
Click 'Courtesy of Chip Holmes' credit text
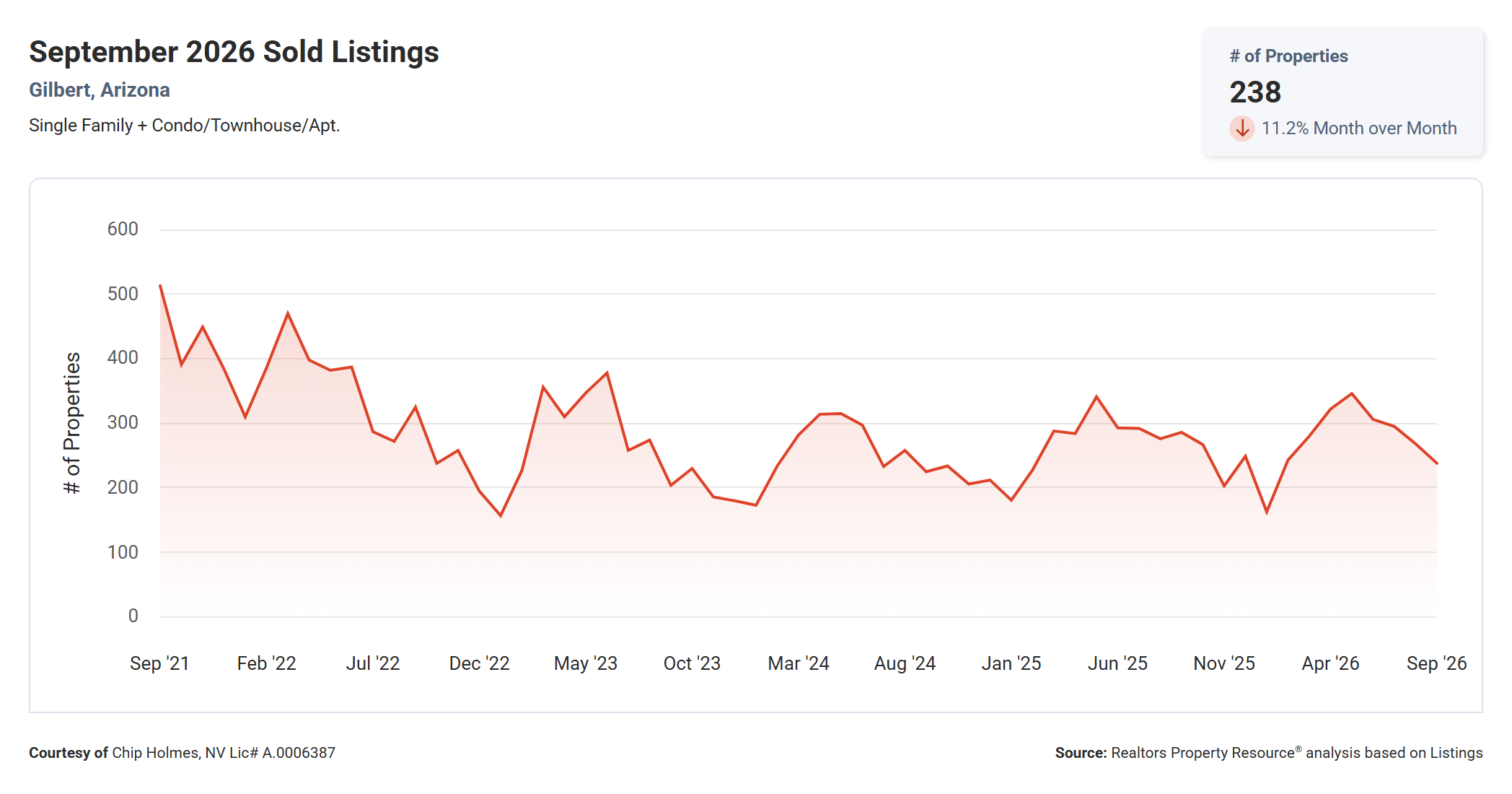(x=182, y=753)
